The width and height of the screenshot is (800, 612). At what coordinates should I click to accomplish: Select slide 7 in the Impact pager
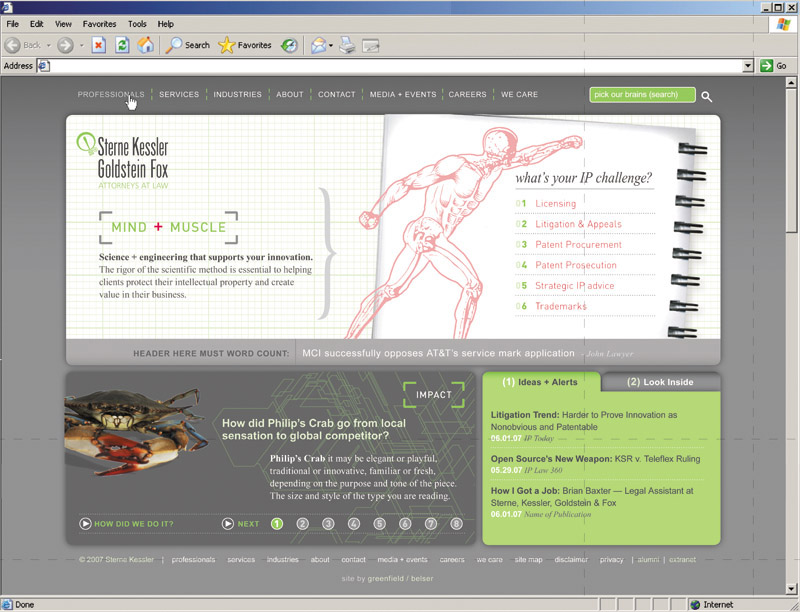[x=431, y=524]
